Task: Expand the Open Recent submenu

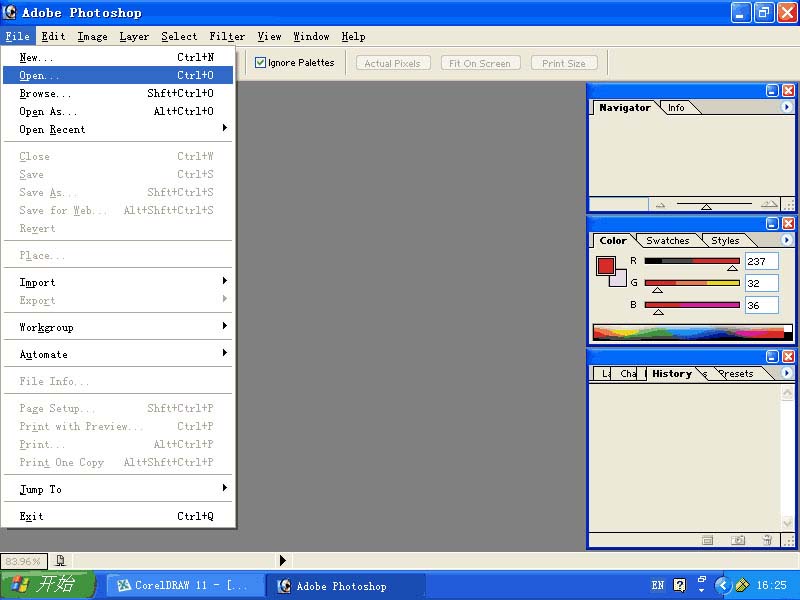Action: pyautogui.click(x=120, y=129)
